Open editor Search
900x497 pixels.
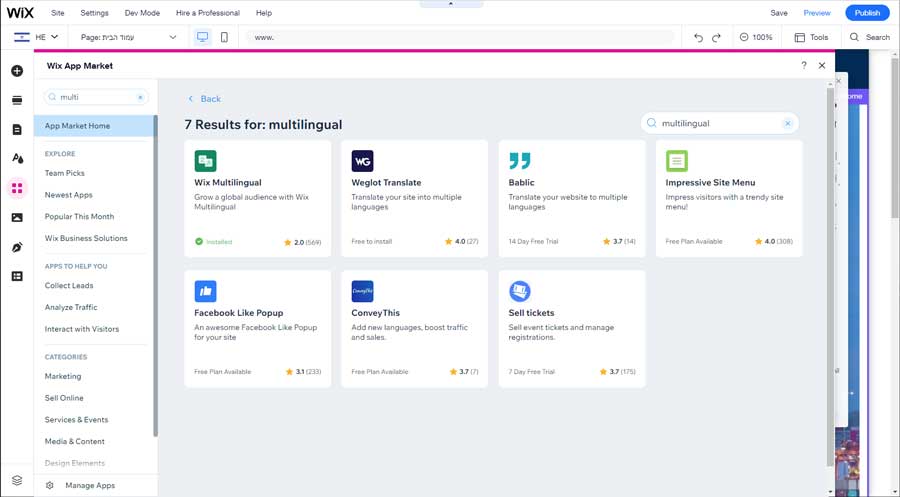tap(870, 37)
